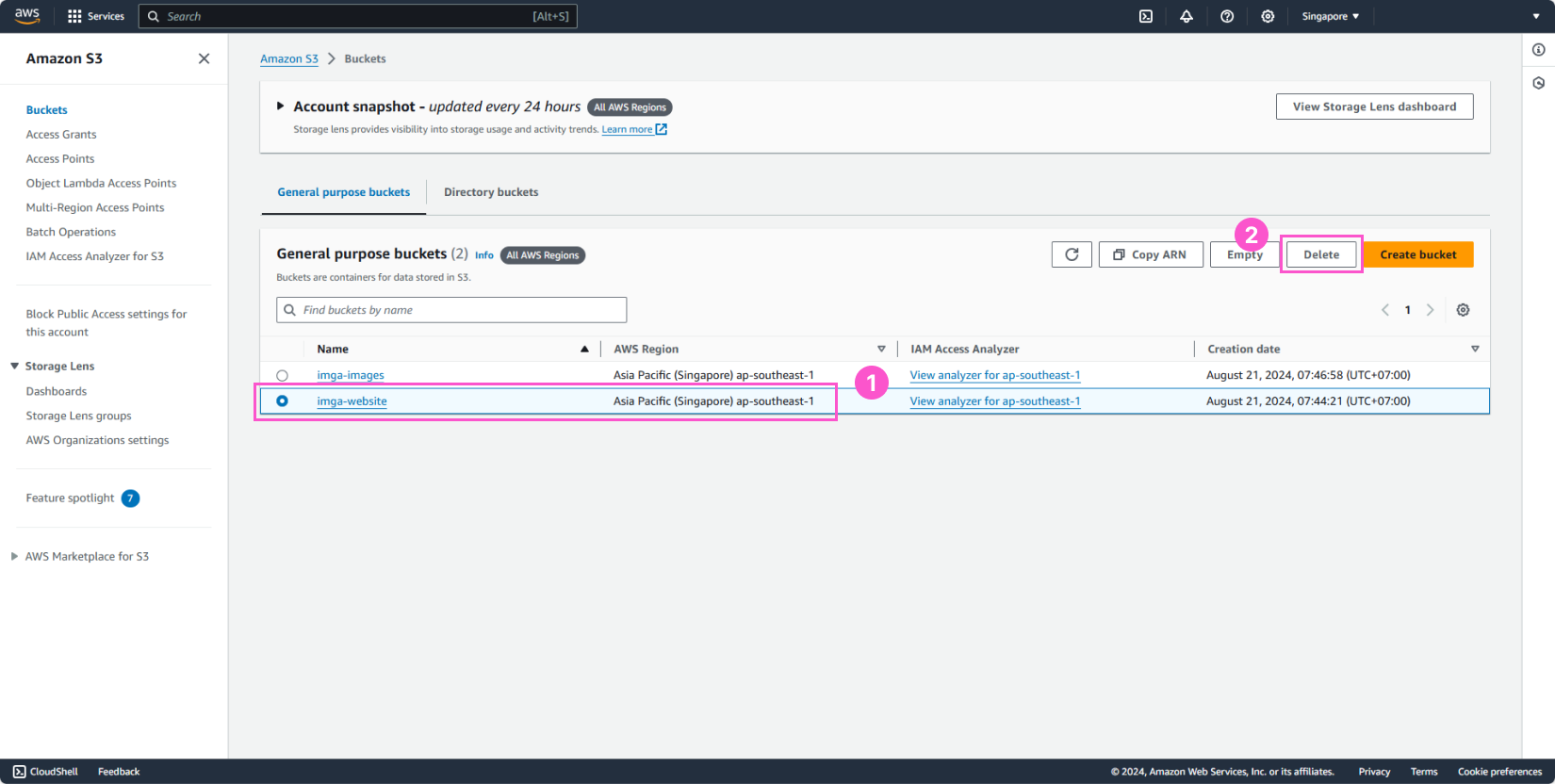Refresh the buckets list
This screenshot has width=1555, height=784.
point(1072,254)
